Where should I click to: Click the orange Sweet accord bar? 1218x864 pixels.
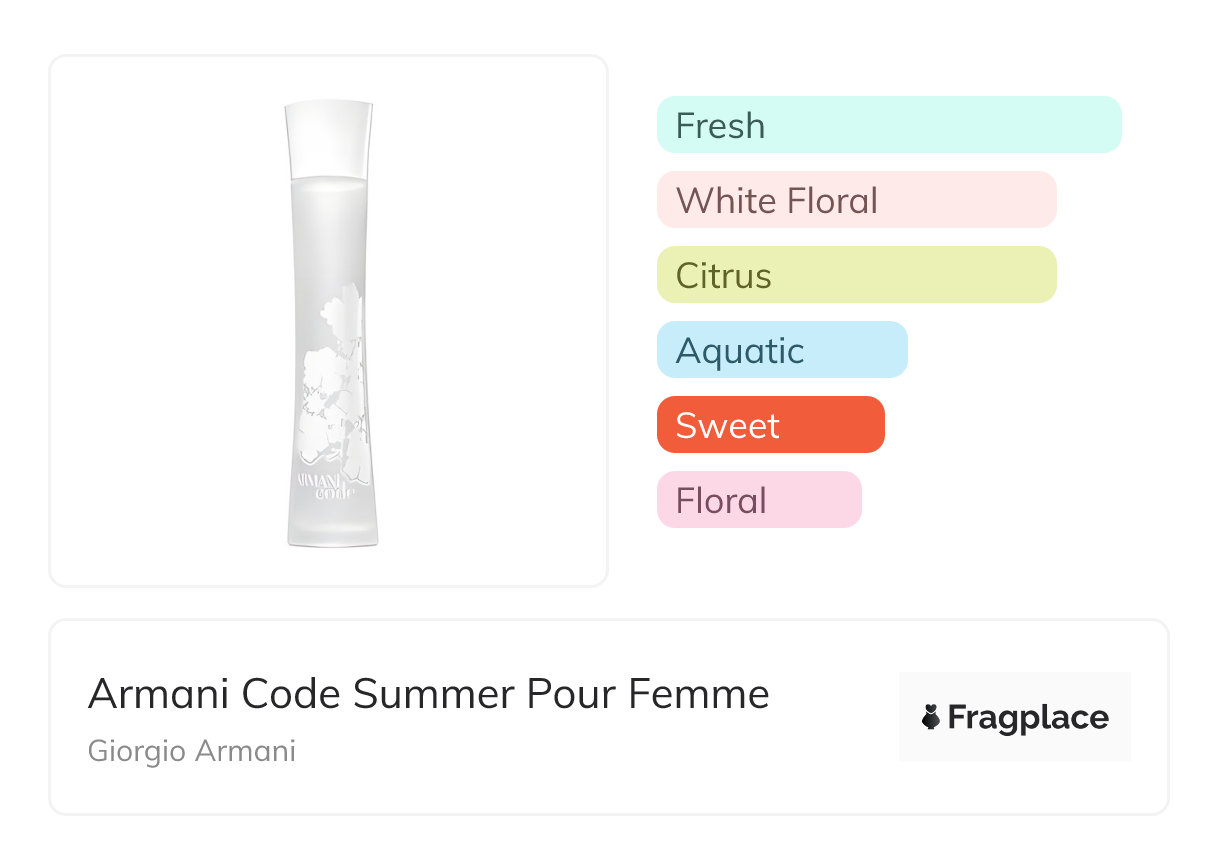[x=770, y=425]
